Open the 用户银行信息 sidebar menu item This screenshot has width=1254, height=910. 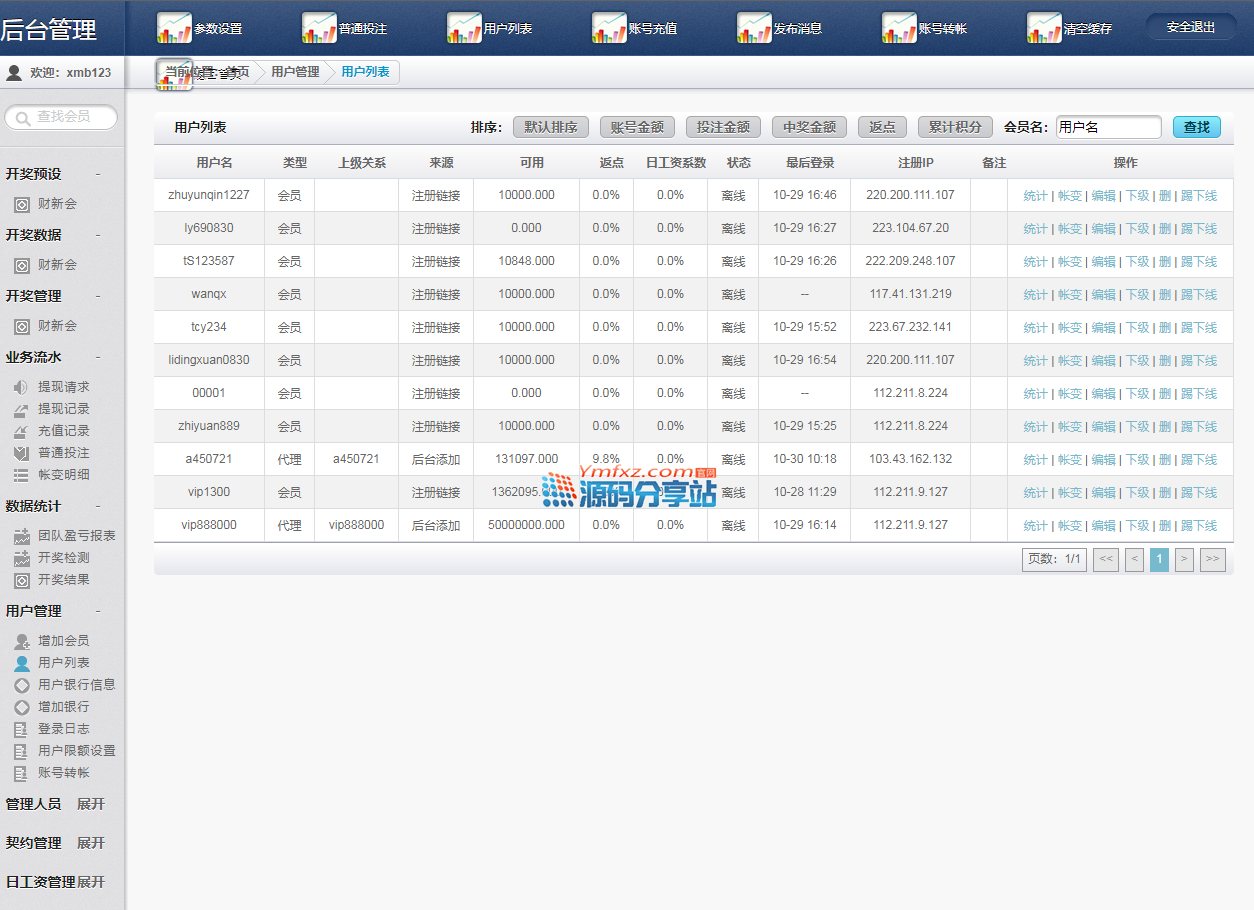[x=76, y=685]
